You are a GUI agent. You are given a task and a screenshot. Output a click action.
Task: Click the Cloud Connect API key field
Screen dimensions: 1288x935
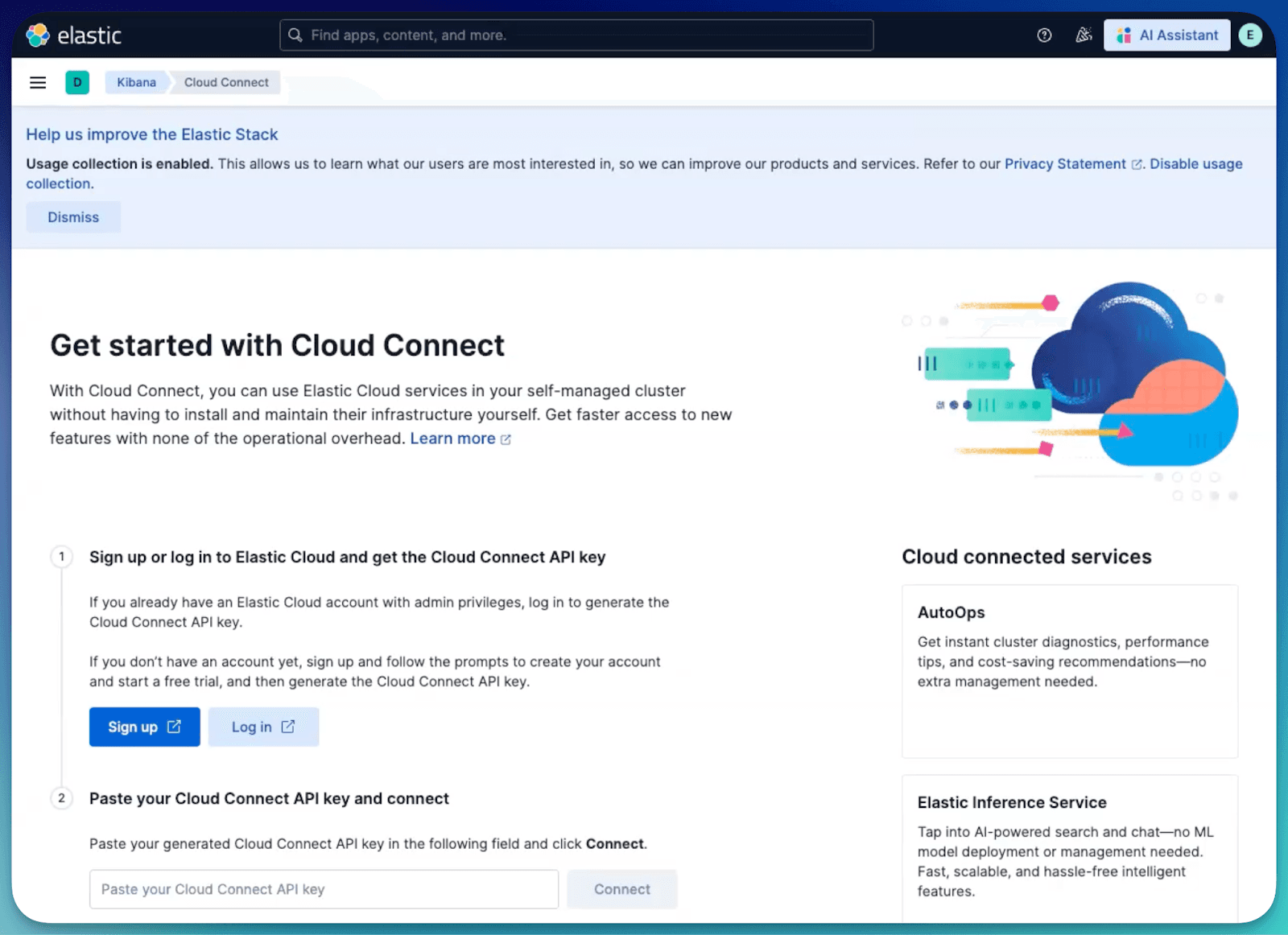[324, 889]
